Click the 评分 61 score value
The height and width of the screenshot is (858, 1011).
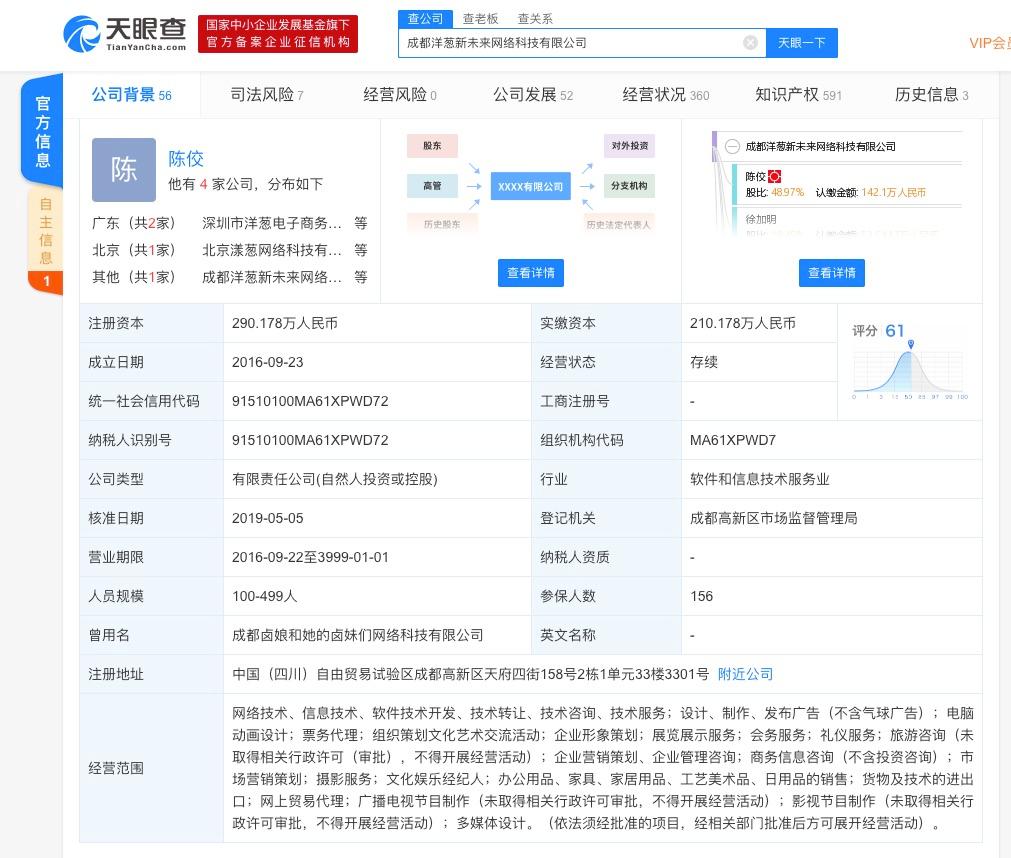pyautogui.click(x=894, y=331)
